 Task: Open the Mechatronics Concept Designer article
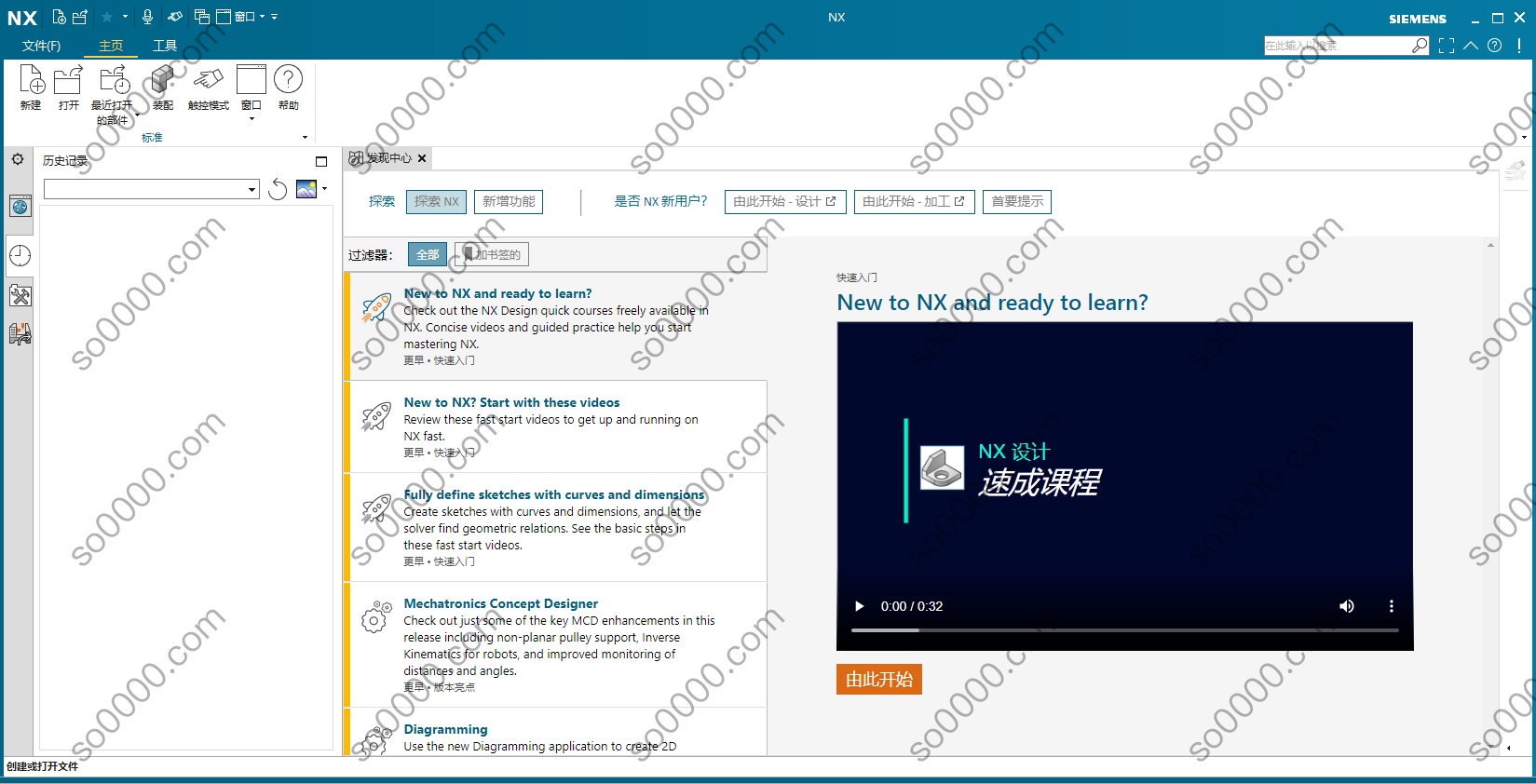click(x=556, y=644)
